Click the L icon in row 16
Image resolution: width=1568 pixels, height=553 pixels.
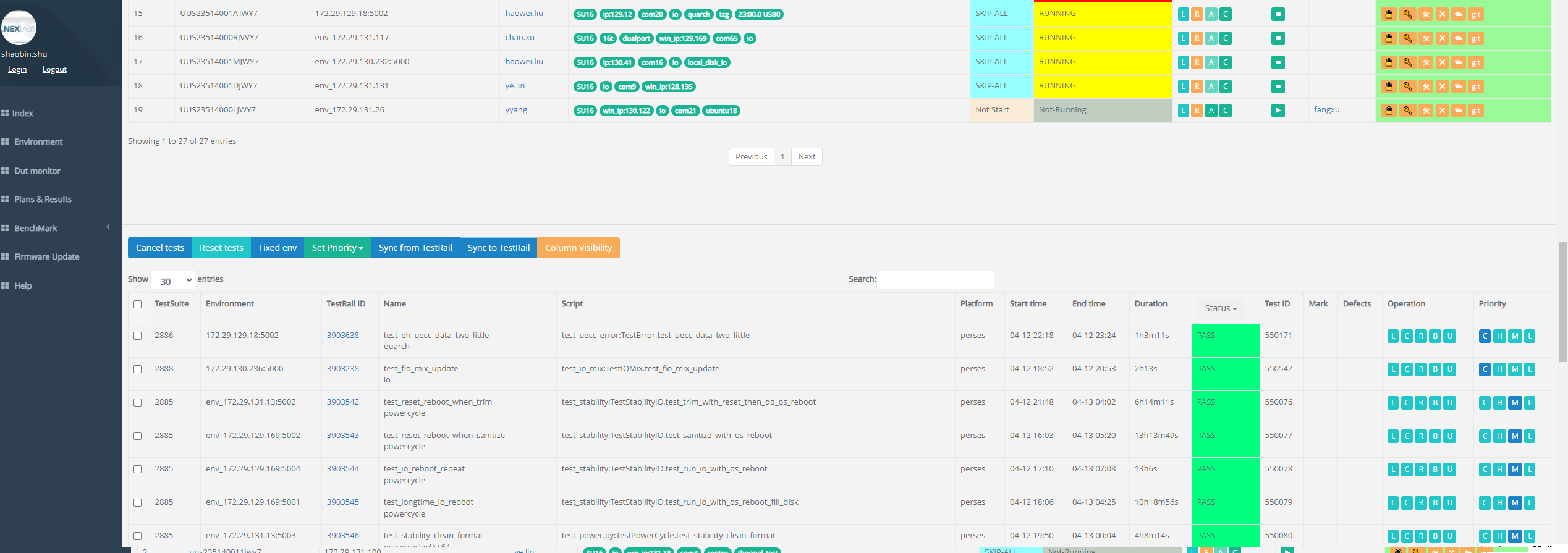1183,38
